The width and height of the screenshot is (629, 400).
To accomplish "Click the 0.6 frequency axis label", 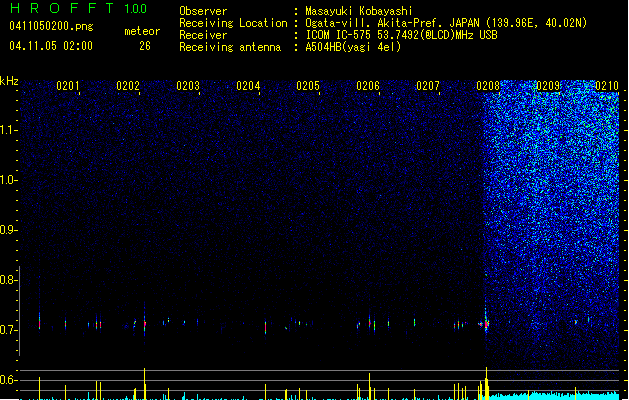I will pos(8,380).
